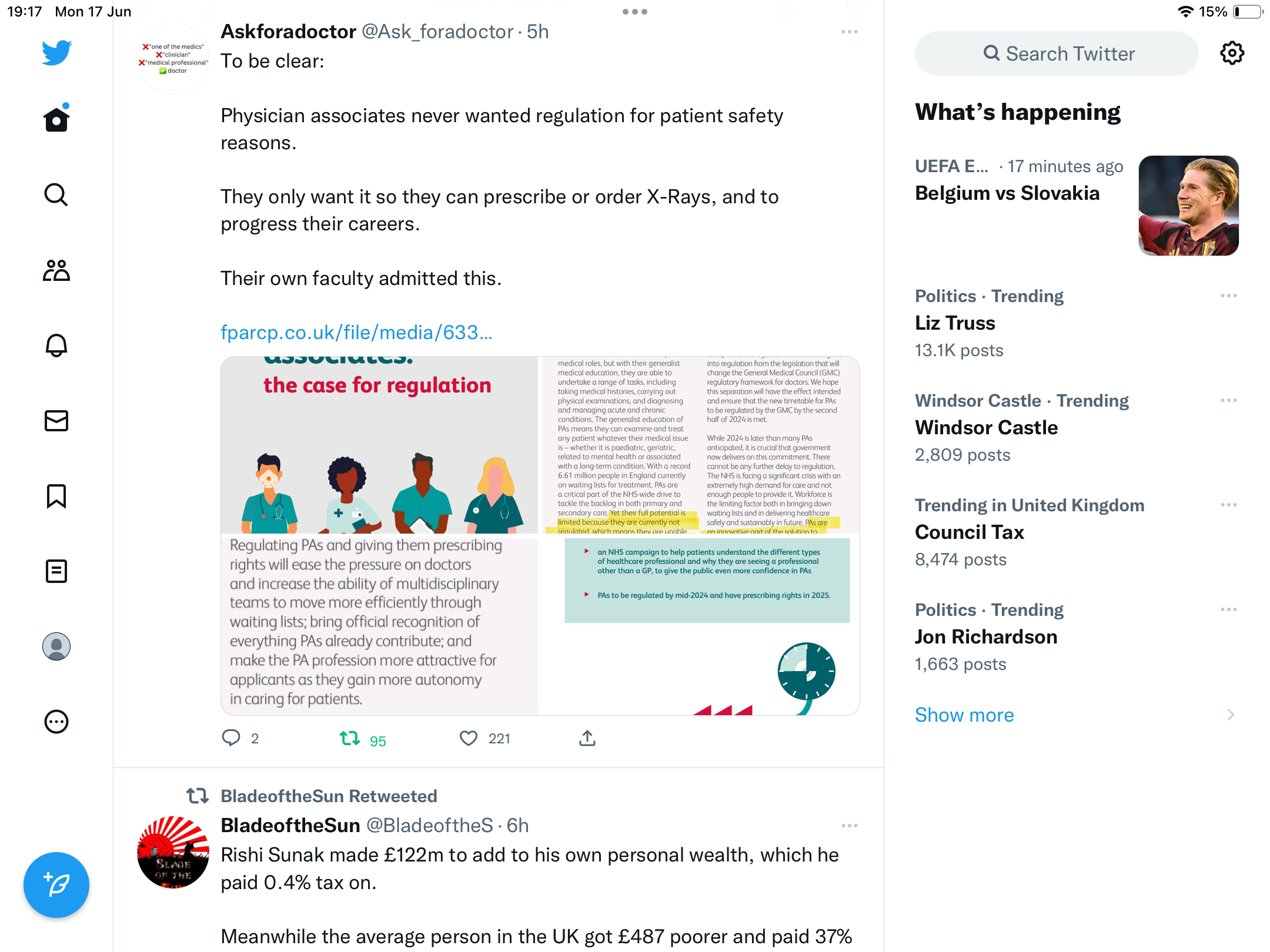Open more options for Liz Truss trend
1270x952 pixels.
tap(1228, 296)
